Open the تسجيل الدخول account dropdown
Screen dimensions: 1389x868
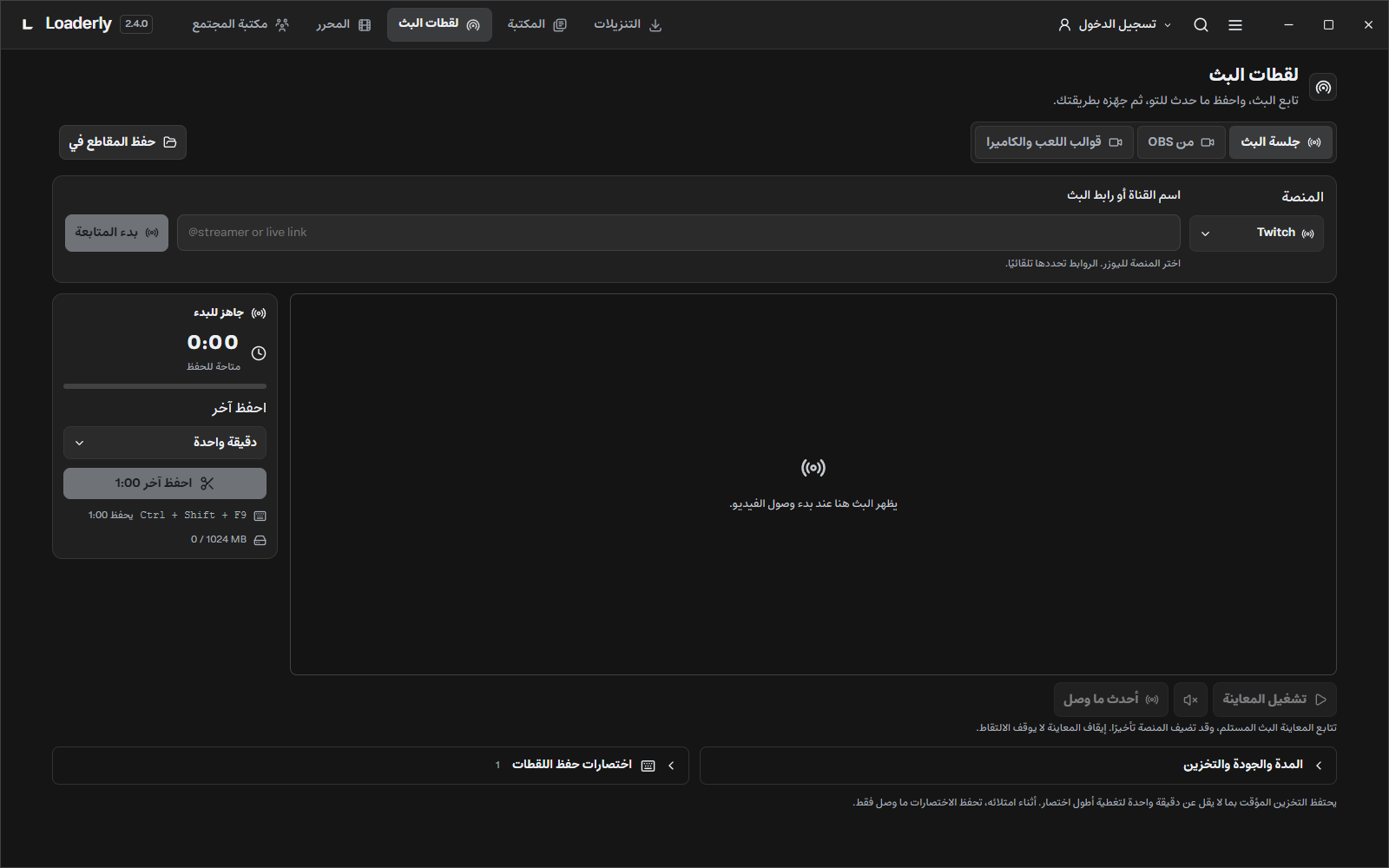1115,25
